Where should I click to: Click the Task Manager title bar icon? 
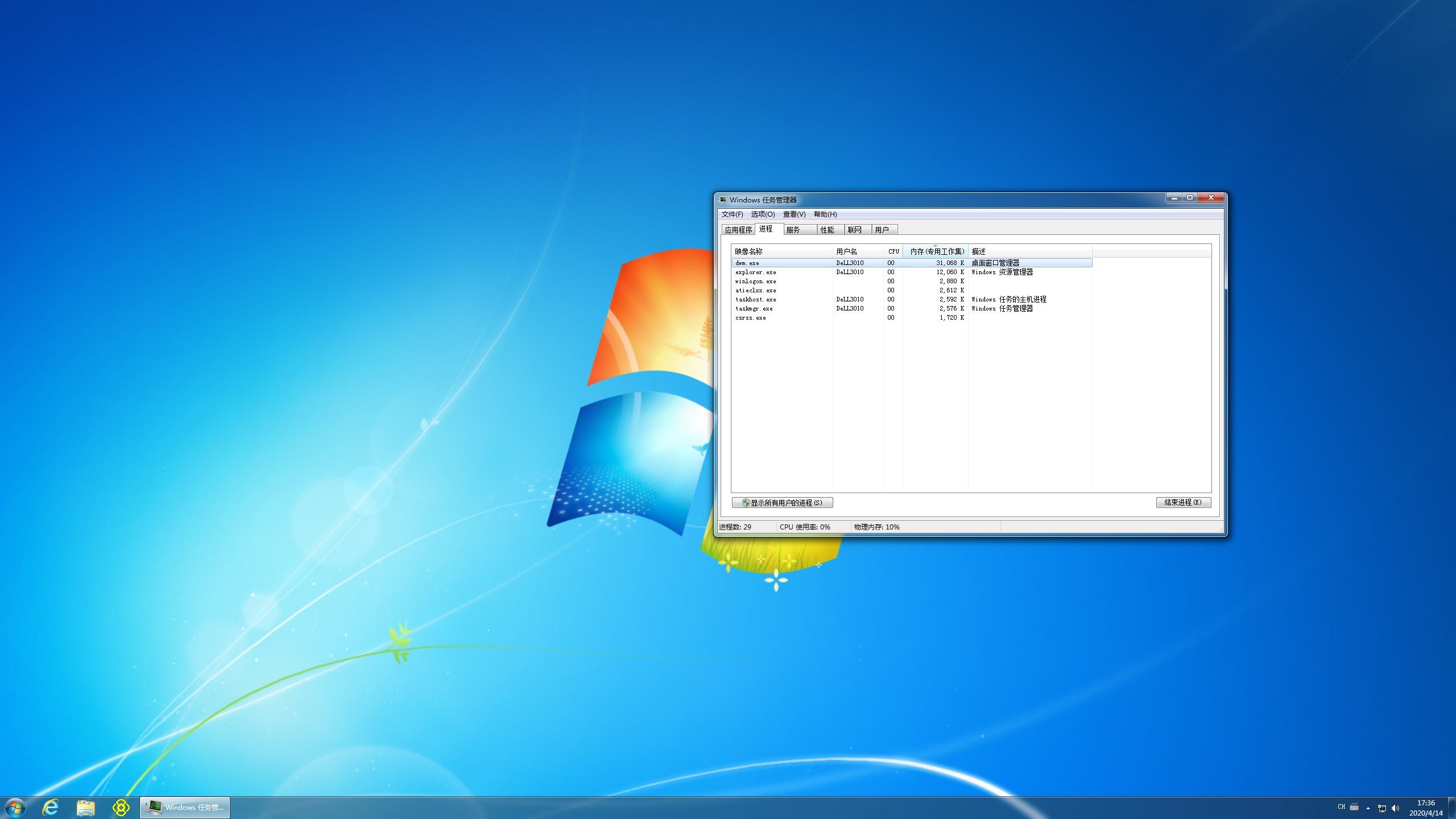coord(723,200)
